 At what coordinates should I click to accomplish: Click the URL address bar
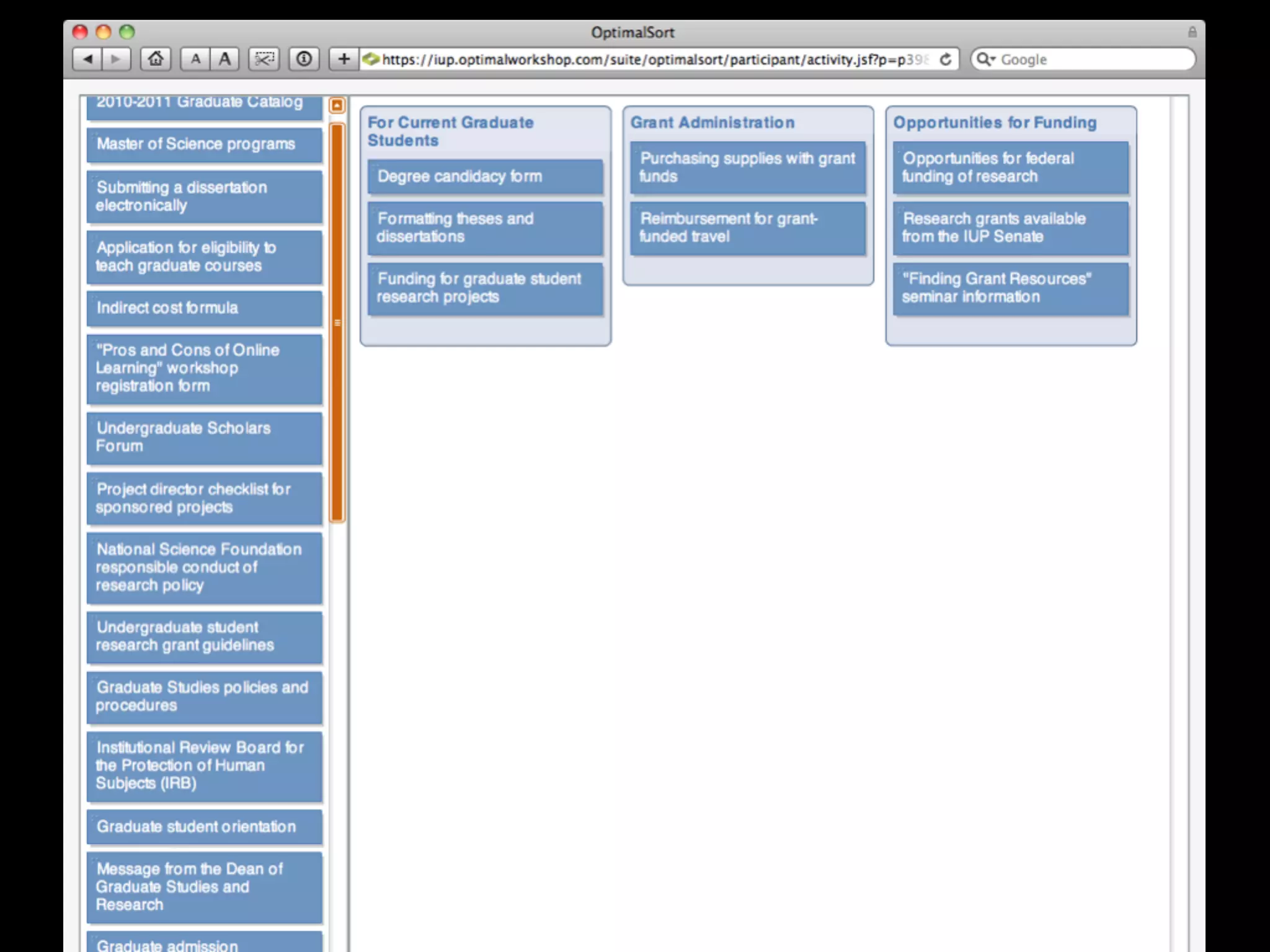(x=651, y=59)
